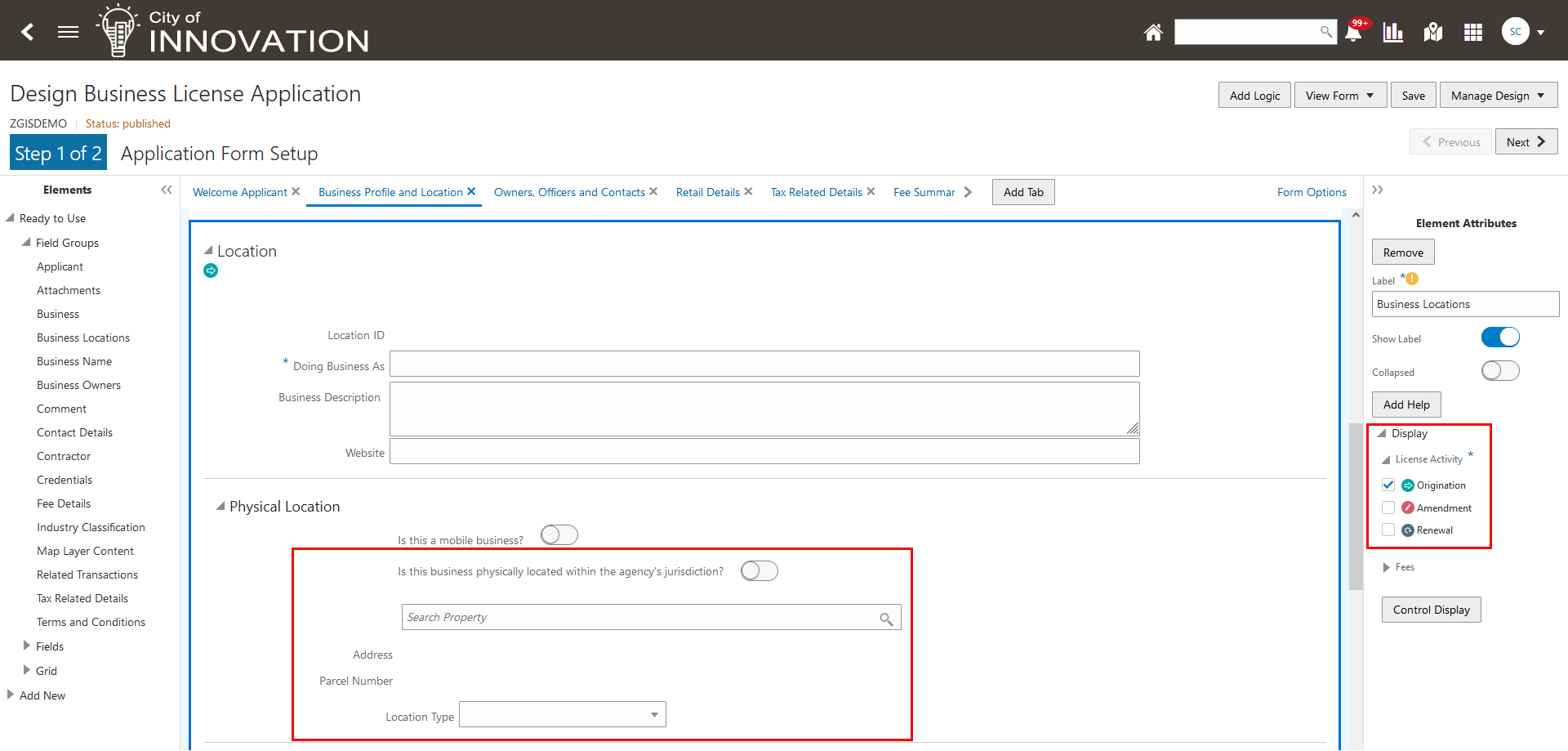1568x751 pixels.
Task: Close the Welcome Applicant tab
Action: point(296,191)
